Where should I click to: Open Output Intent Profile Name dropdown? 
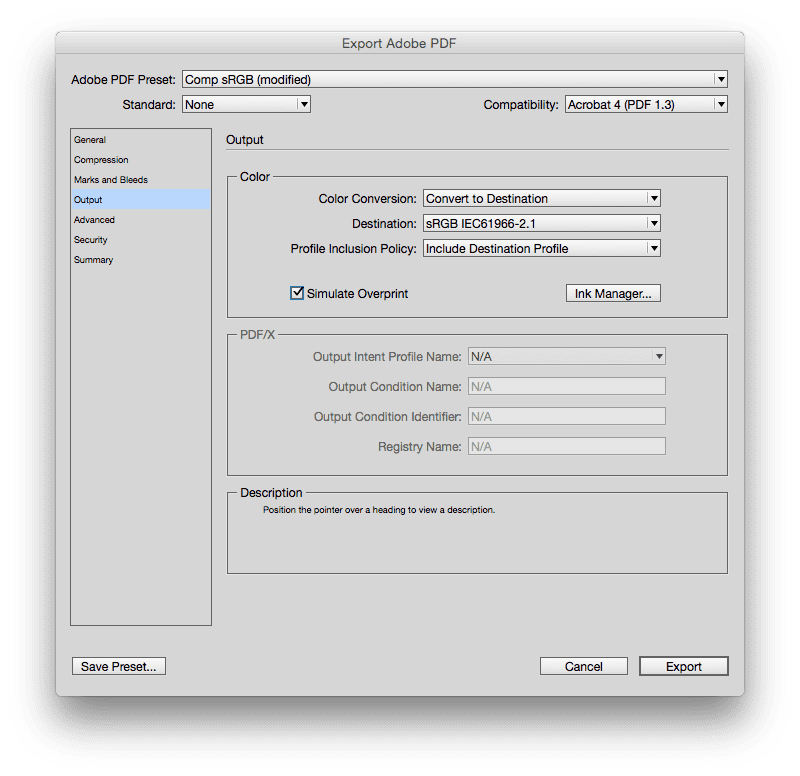566,357
